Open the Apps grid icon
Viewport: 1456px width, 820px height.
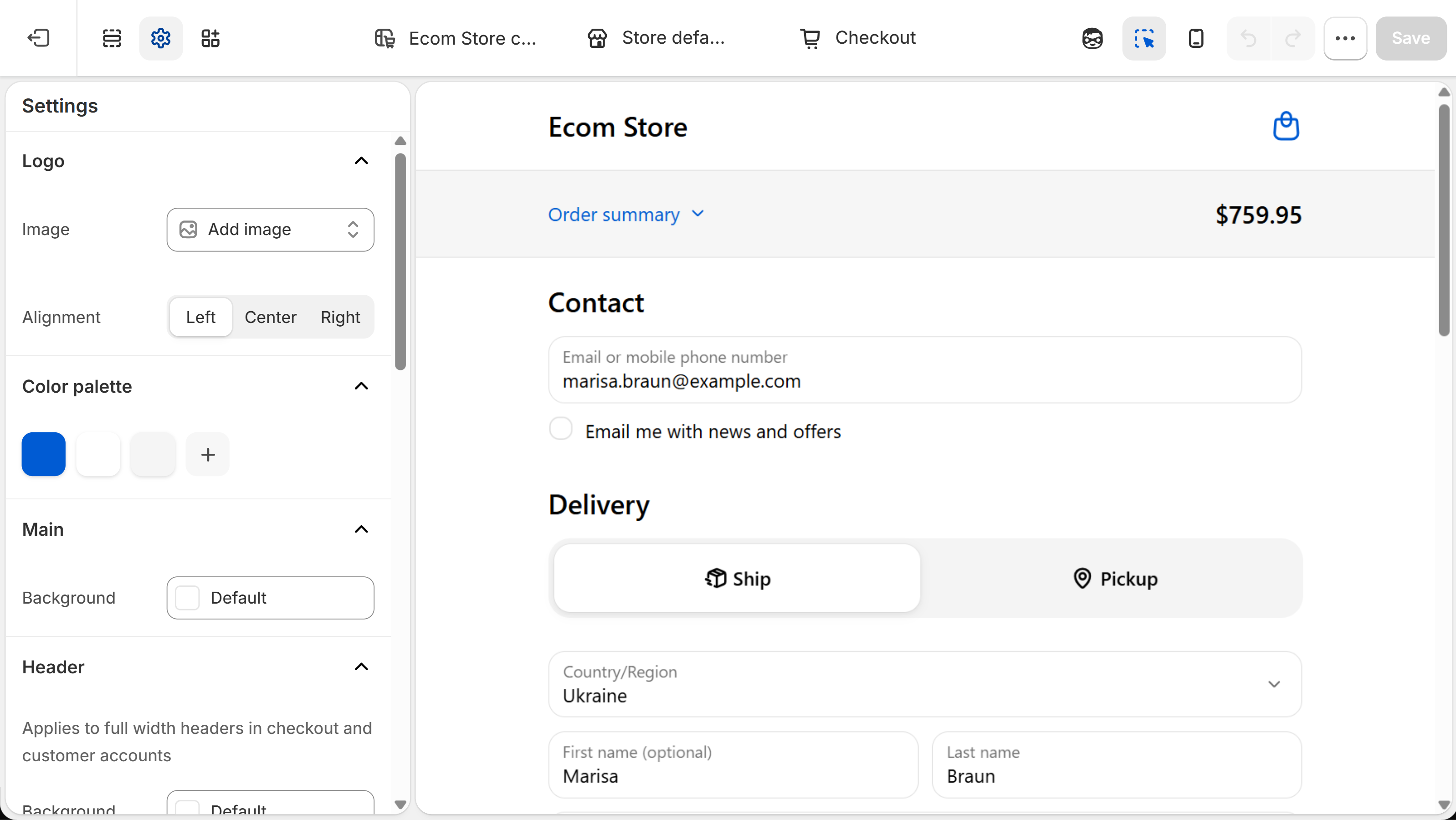210,38
